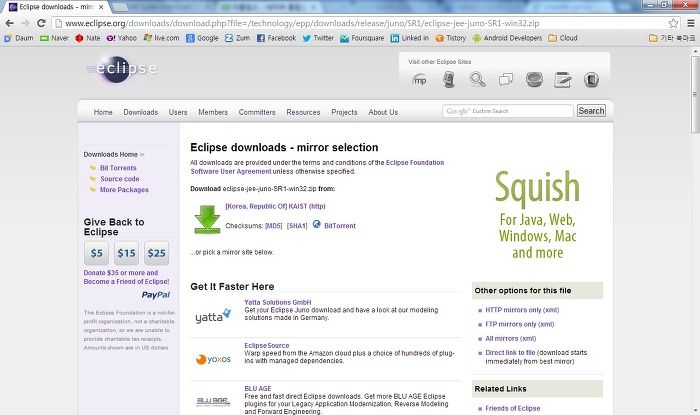Click the Google Custom Search field
This screenshot has height=415, width=700.
coord(508,111)
